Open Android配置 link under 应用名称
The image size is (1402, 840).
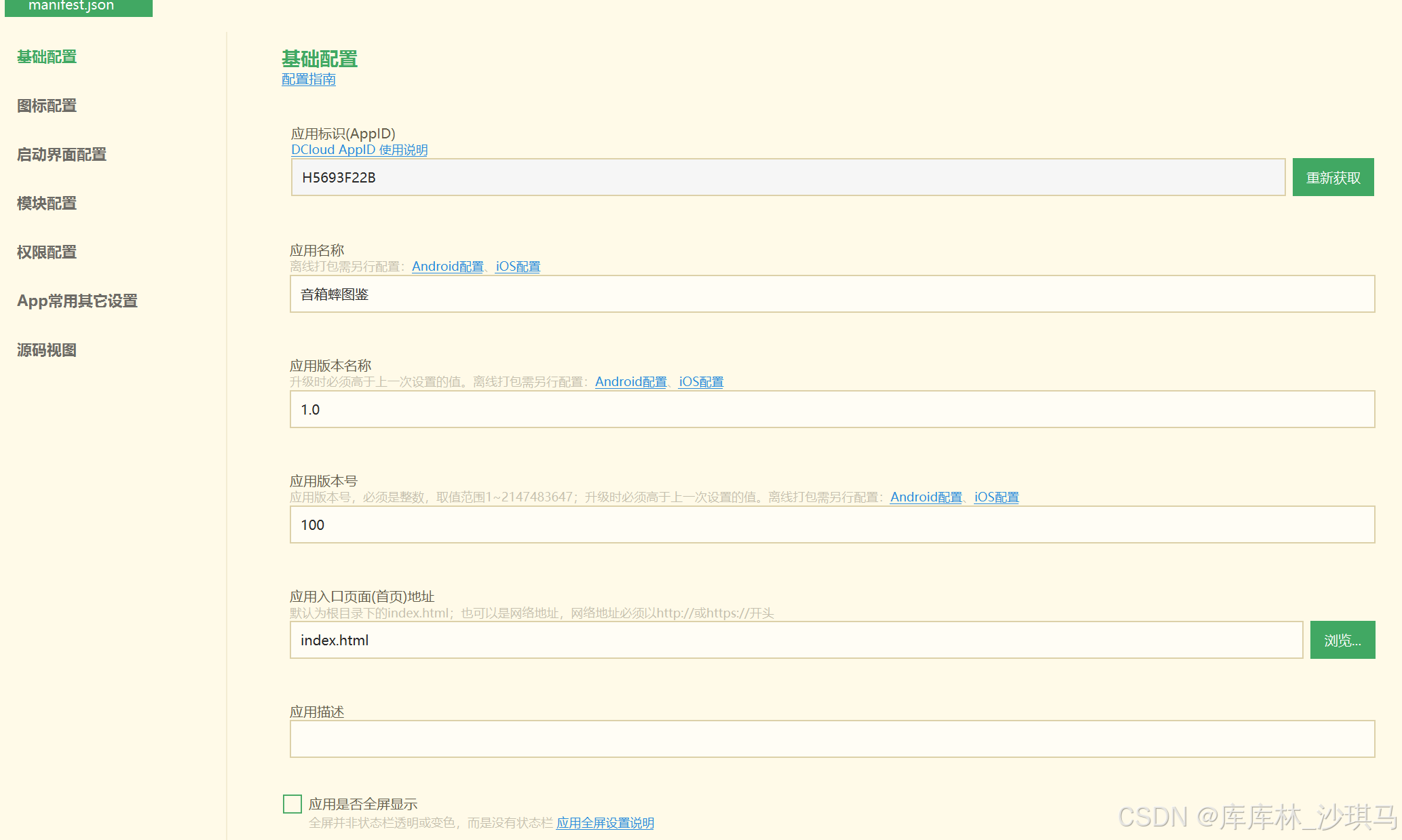click(x=447, y=267)
